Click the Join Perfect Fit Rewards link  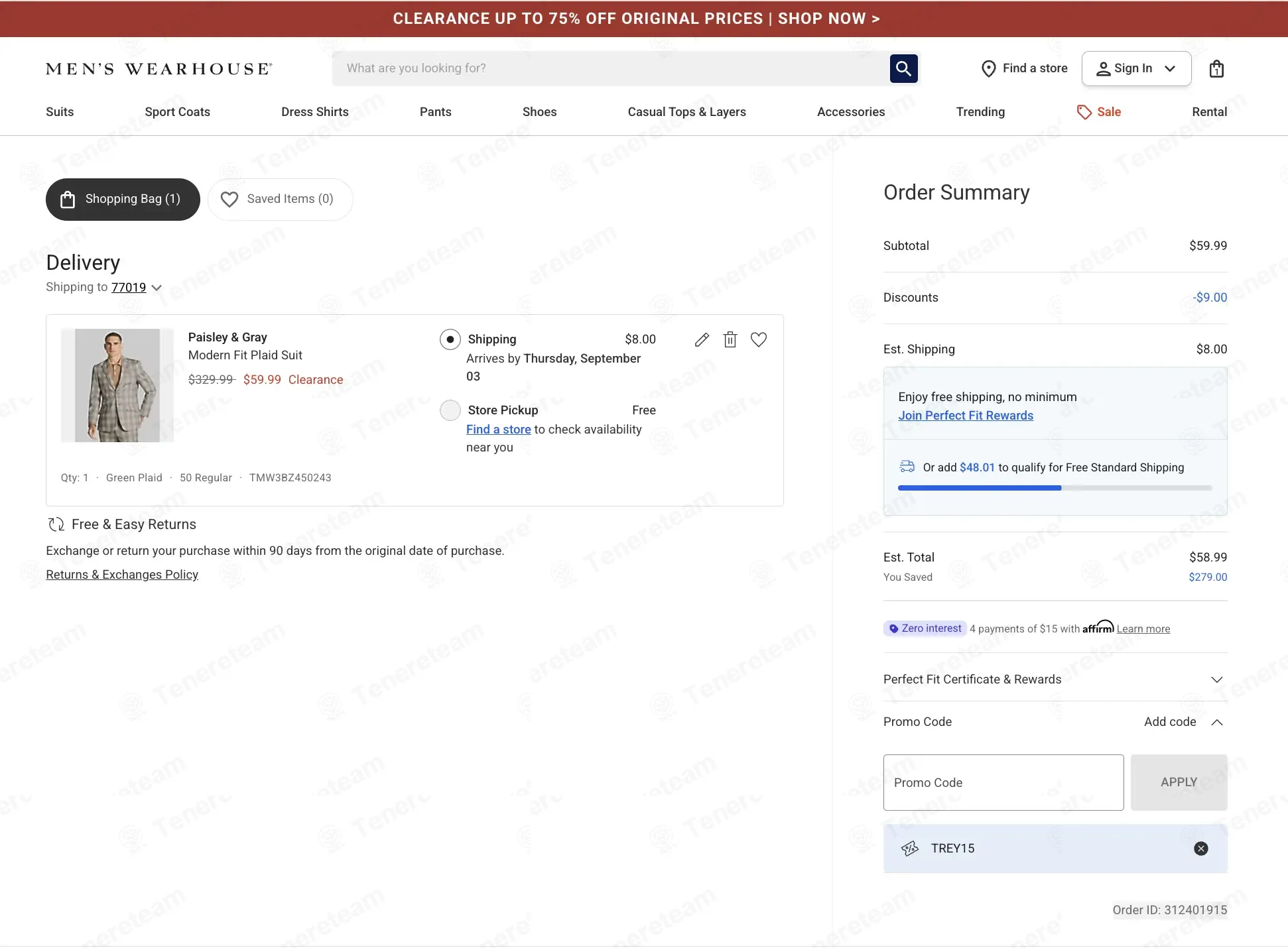pyautogui.click(x=966, y=416)
